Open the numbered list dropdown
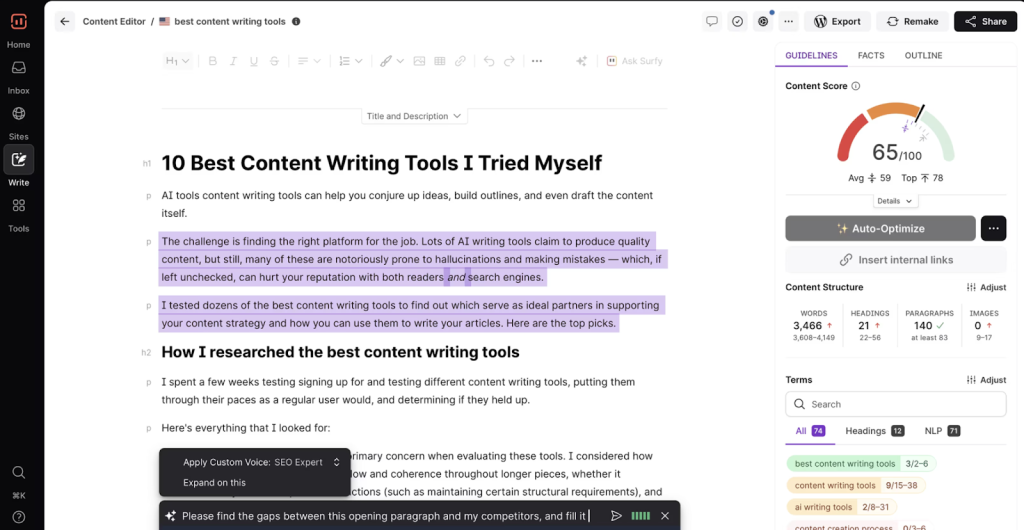This screenshot has height=530, width=1024. 351,61
